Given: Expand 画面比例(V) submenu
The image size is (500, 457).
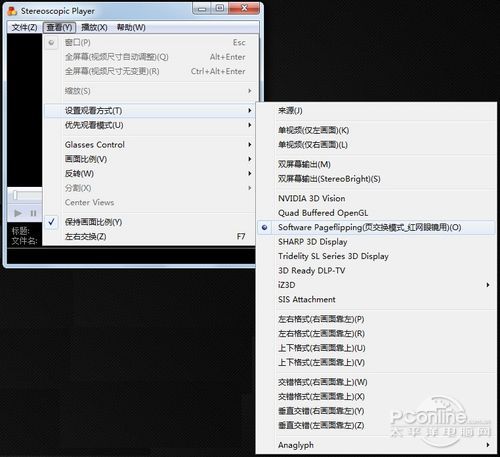Looking at the screenshot, I should [x=149, y=159].
